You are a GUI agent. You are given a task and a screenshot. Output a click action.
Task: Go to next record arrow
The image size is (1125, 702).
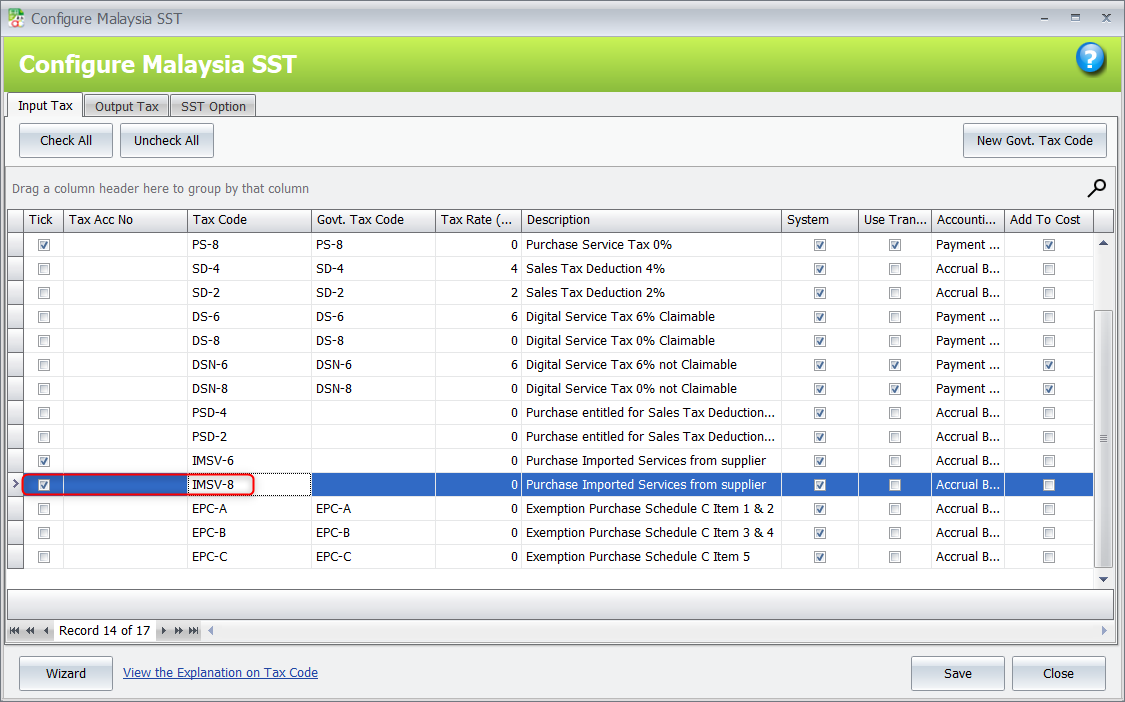[x=164, y=631]
